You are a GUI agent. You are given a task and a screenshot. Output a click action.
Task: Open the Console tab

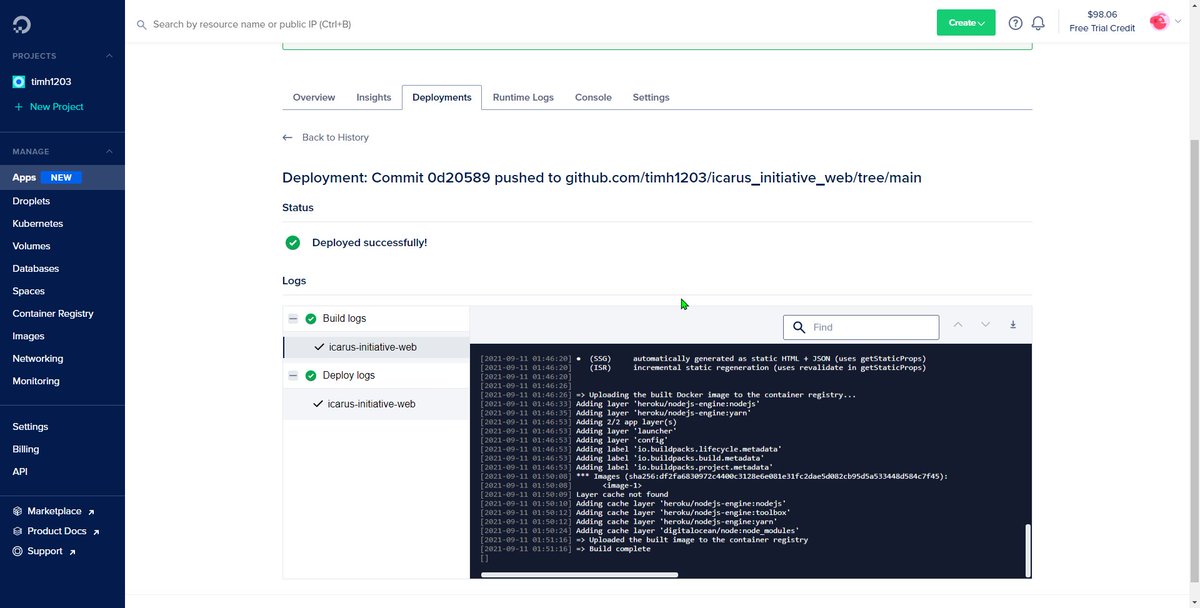pyautogui.click(x=593, y=97)
